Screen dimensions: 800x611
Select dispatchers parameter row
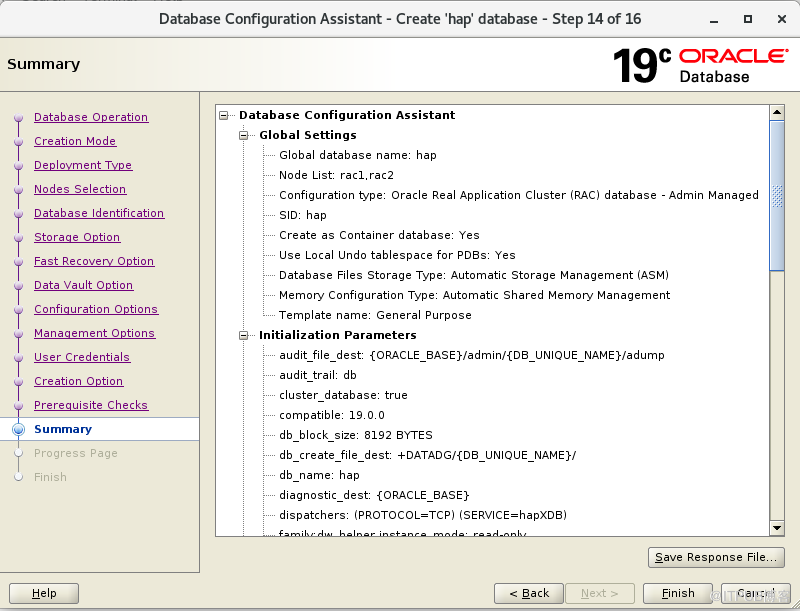click(423, 515)
